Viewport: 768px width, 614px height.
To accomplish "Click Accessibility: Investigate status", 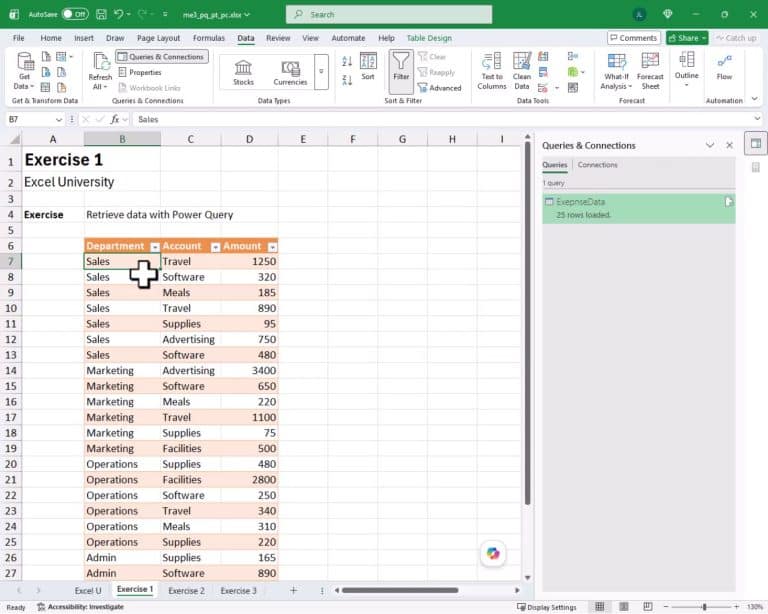I will point(81,607).
